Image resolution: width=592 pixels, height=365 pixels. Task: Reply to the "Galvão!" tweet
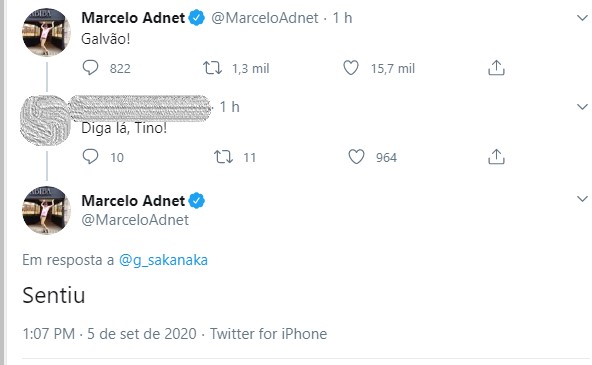pyautogui.click(x=90, y=68)
